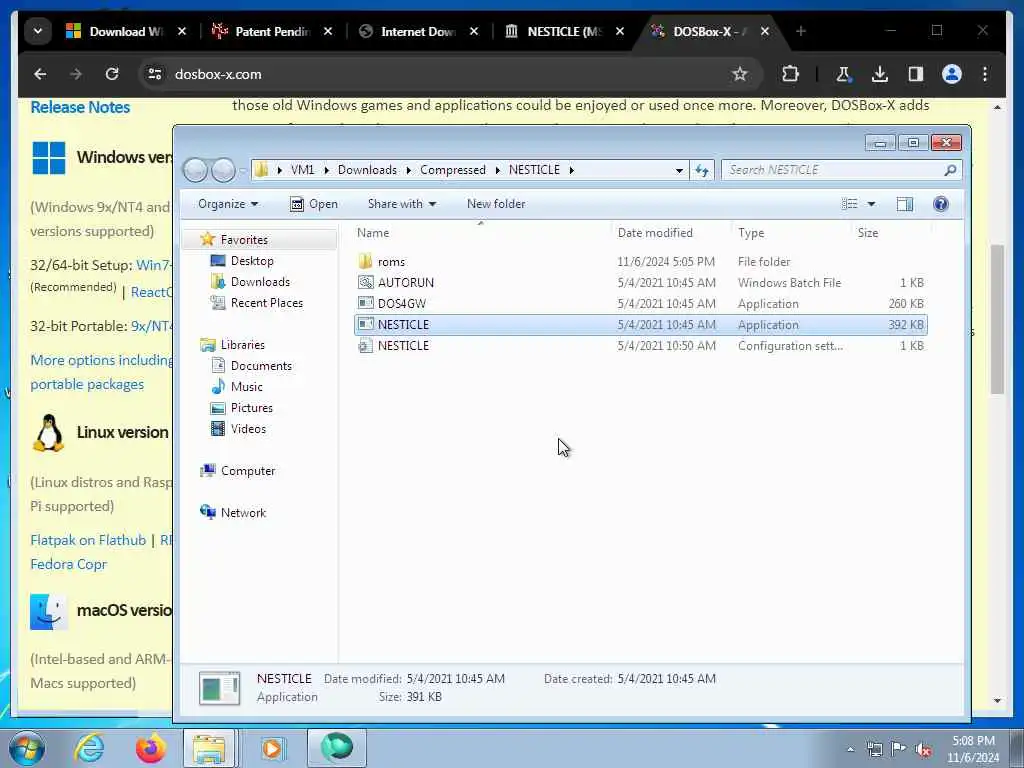Open the view options dropdown arrow
The width and height of the screenshot is (1024, 768).
pos(871,204)
